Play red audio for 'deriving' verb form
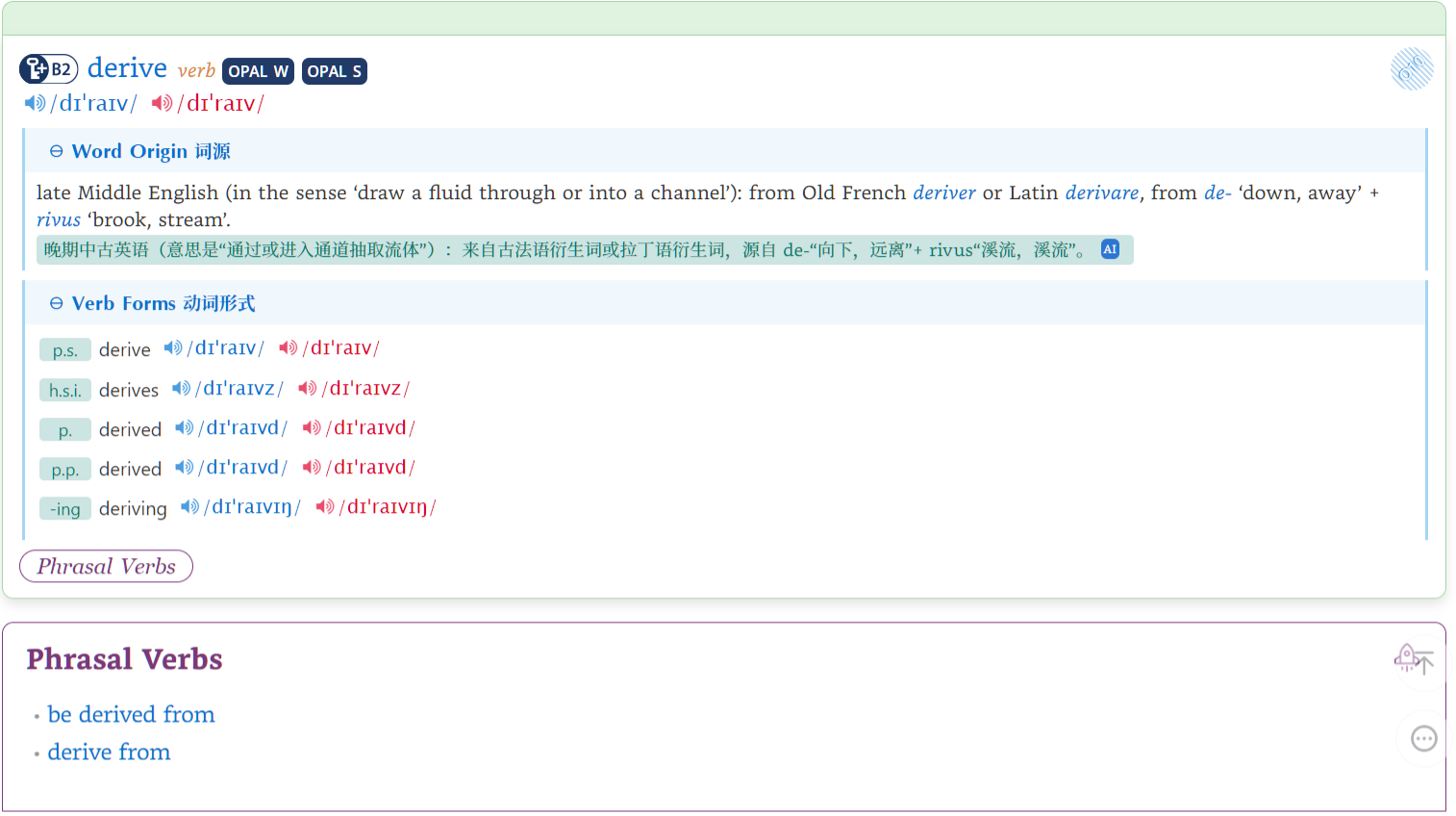 [x=325, y=507]
